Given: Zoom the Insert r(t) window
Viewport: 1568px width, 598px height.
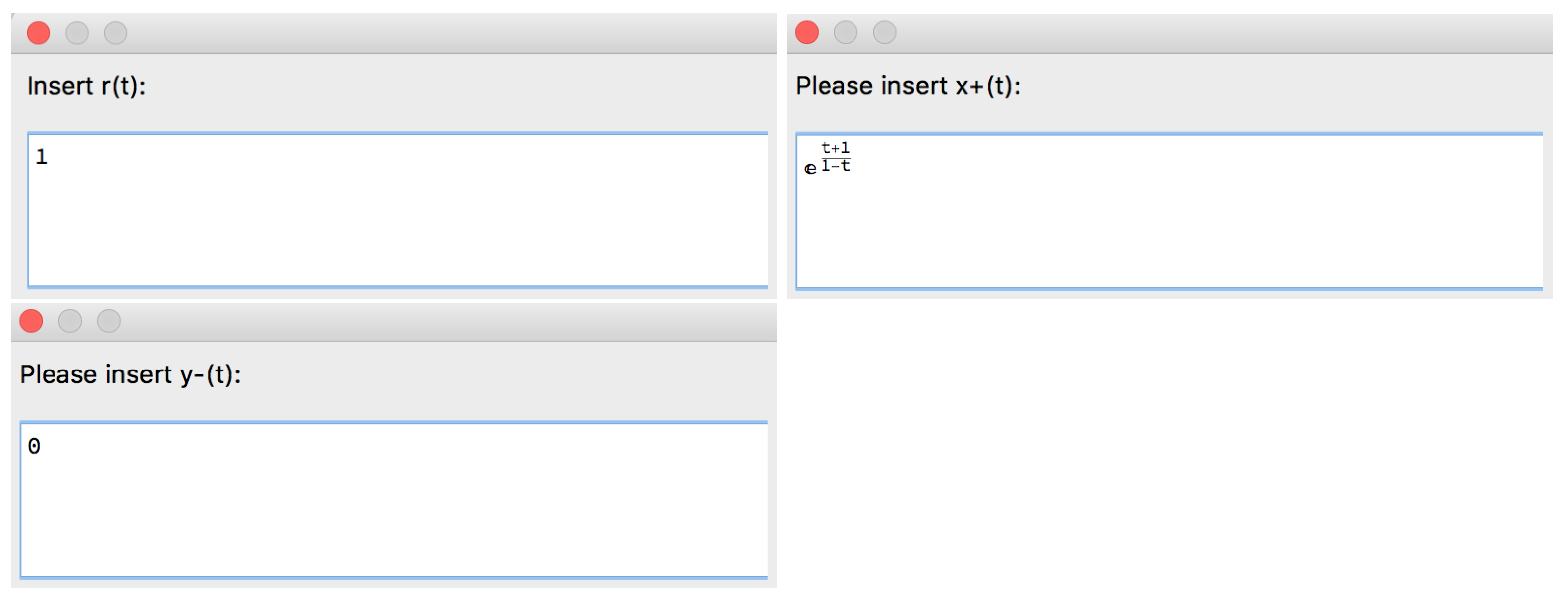Looking at the screenshot, I should pos(116,33).
